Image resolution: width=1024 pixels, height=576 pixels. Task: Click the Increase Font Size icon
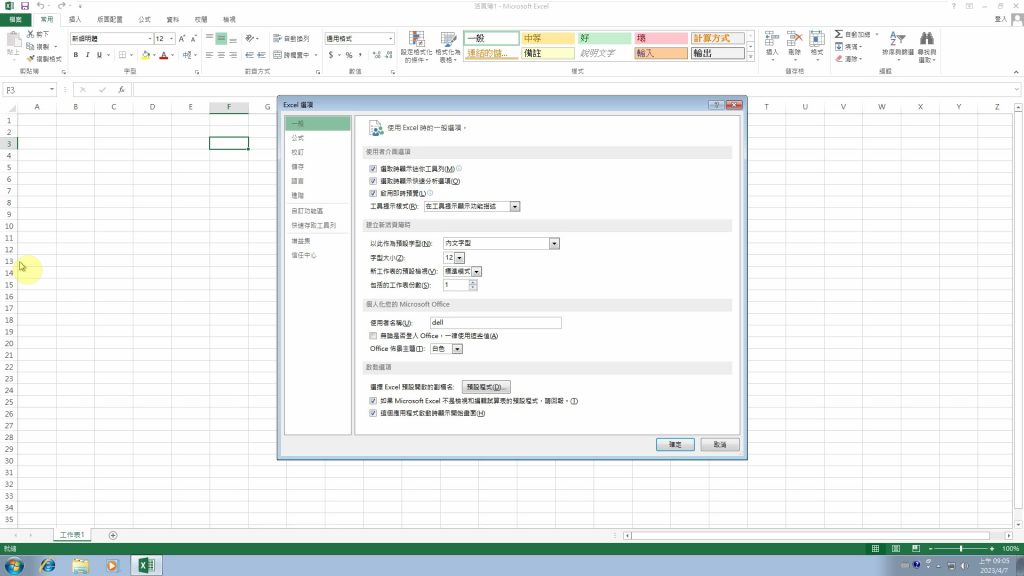(182, 39)
